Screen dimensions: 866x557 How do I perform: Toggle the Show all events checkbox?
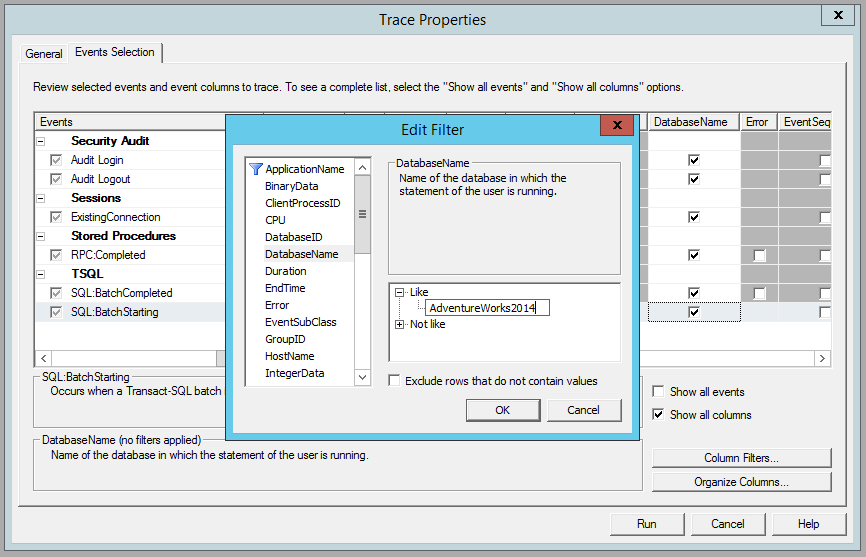(x=658, y=392)
